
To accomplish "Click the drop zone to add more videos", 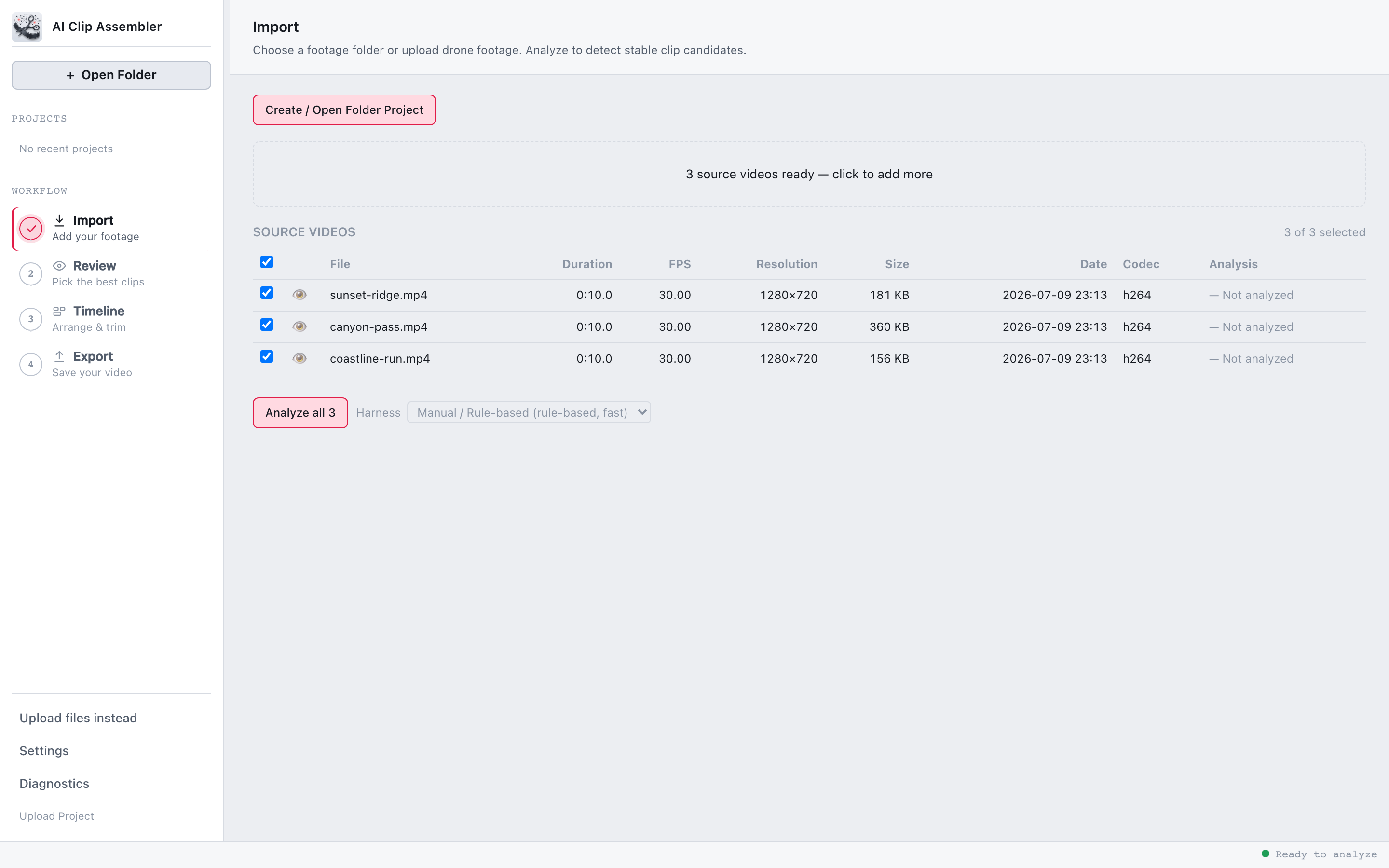I will coord(809,174).
